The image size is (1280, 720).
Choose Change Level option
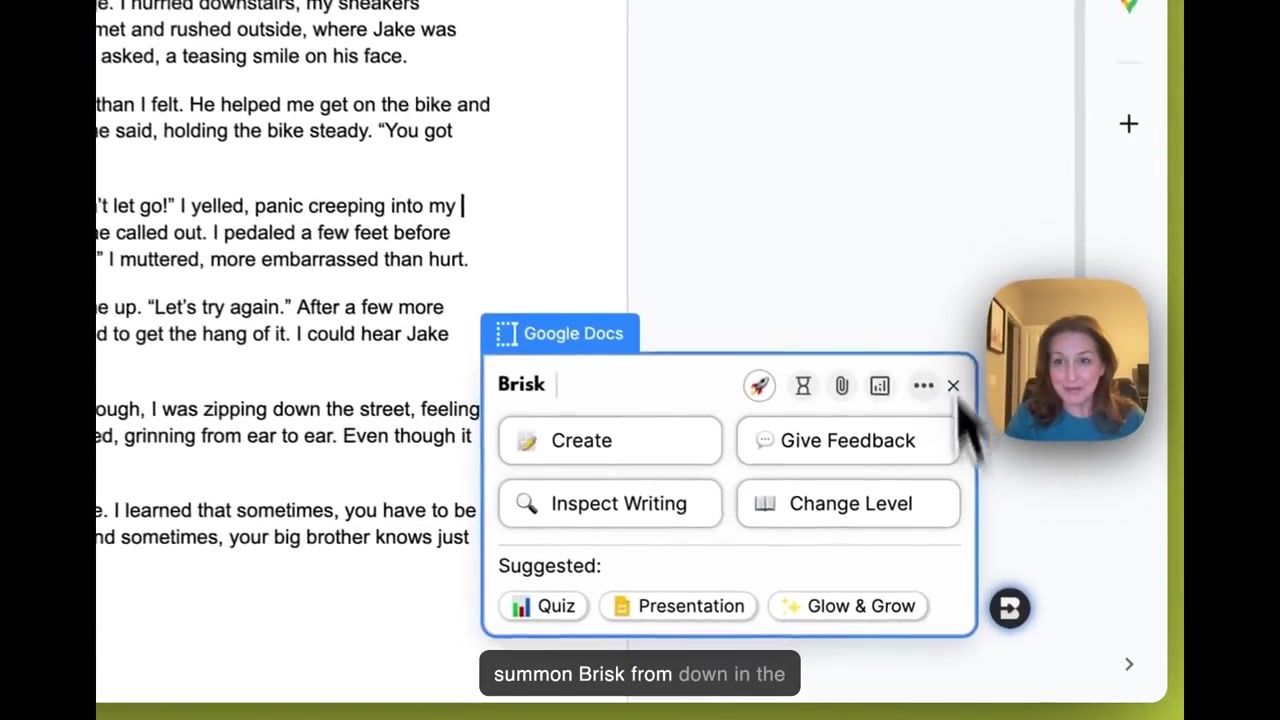(848, 504)
